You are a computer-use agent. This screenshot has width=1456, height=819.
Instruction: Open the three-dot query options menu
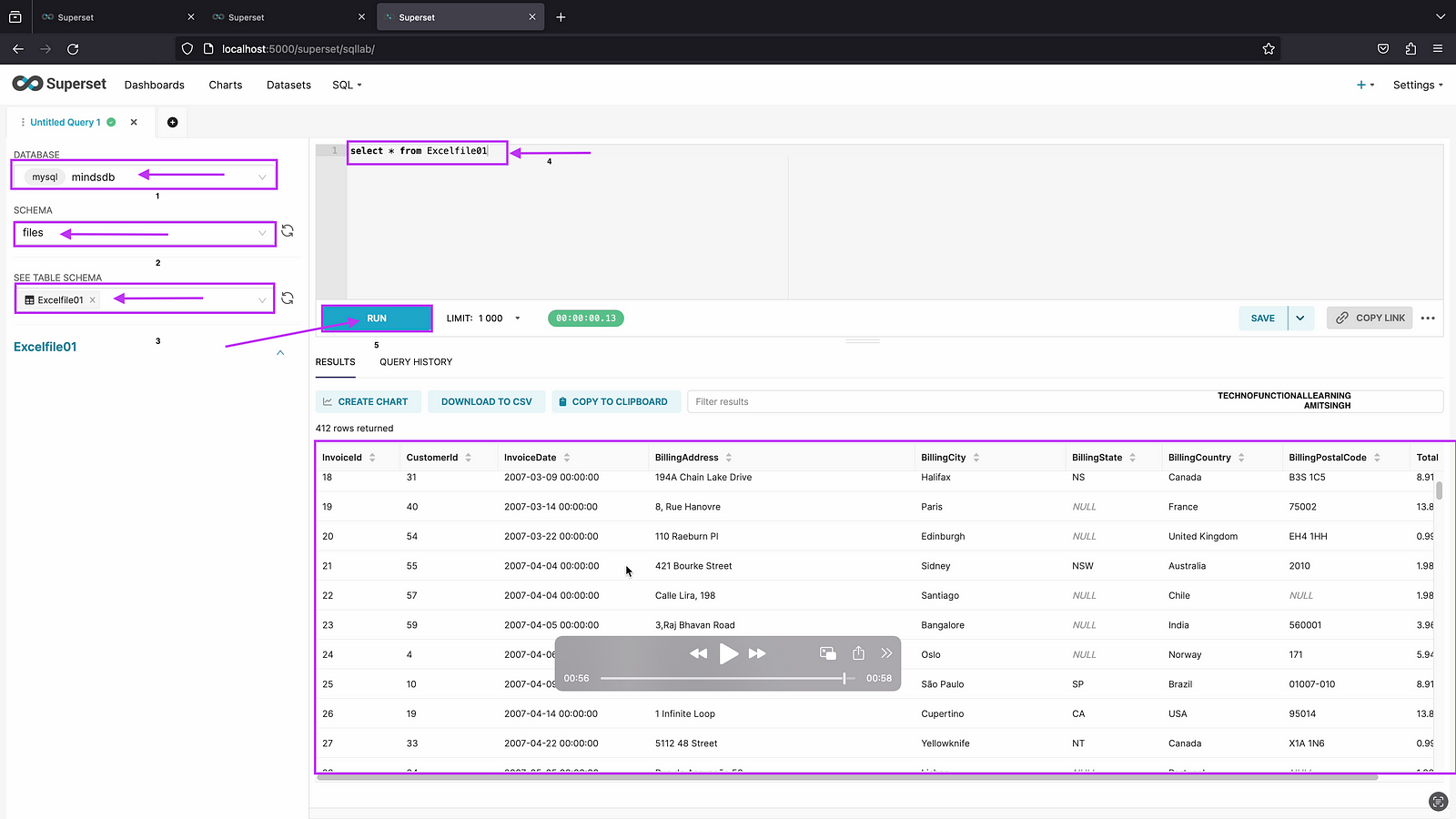click(x=1428, y=318)
